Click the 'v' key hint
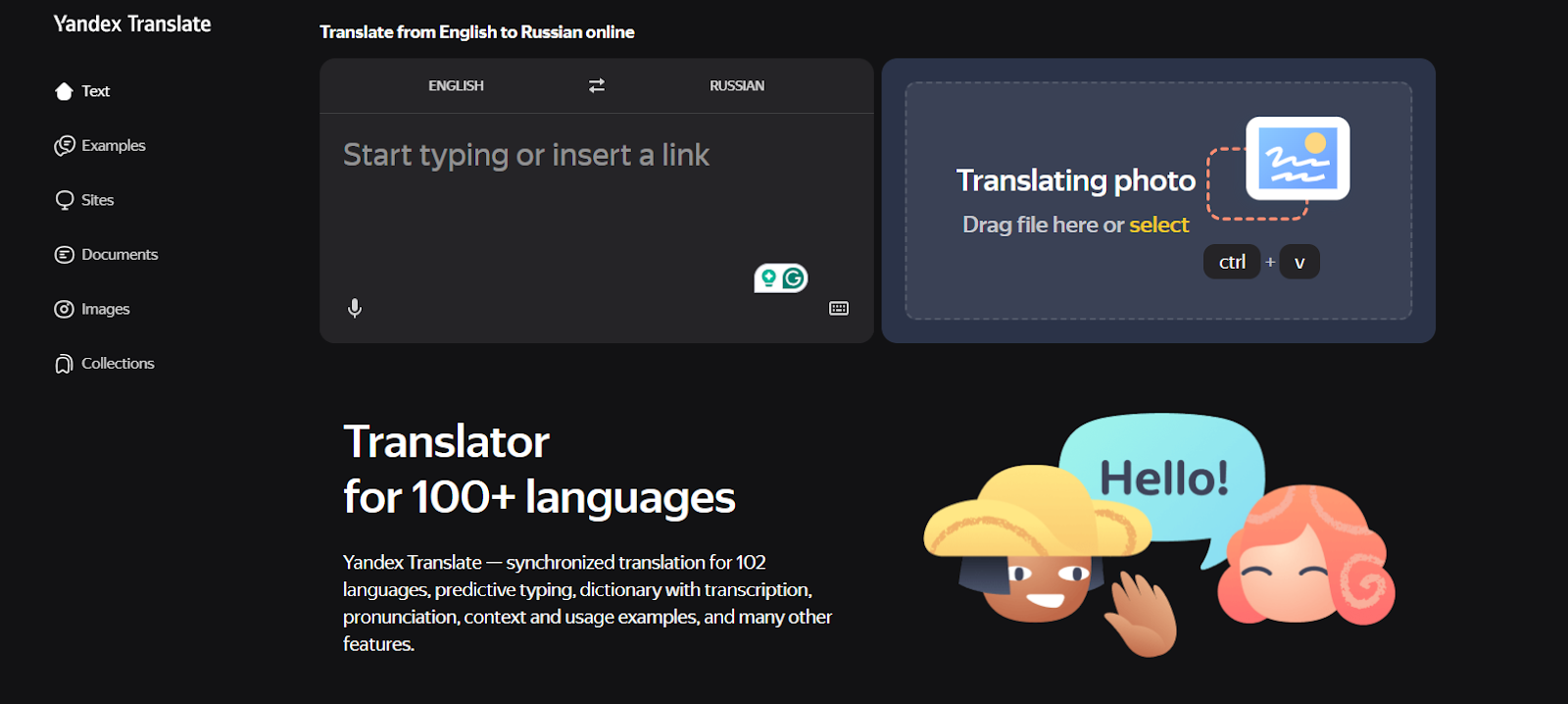1568x704 pixels. 1299,262
